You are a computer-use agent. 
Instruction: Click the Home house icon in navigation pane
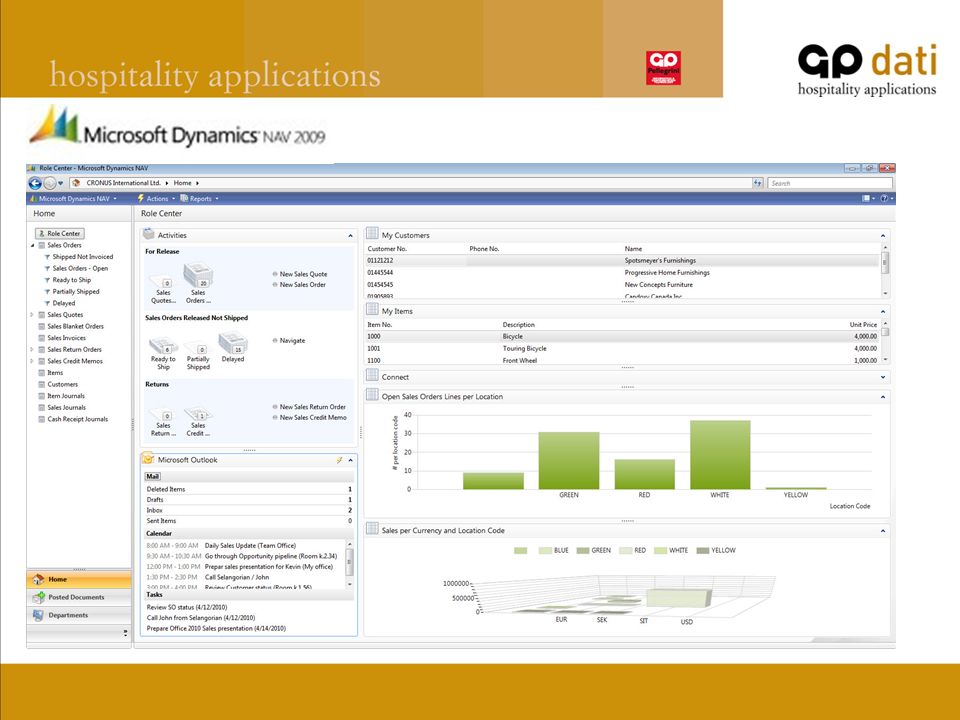(39, 579)
